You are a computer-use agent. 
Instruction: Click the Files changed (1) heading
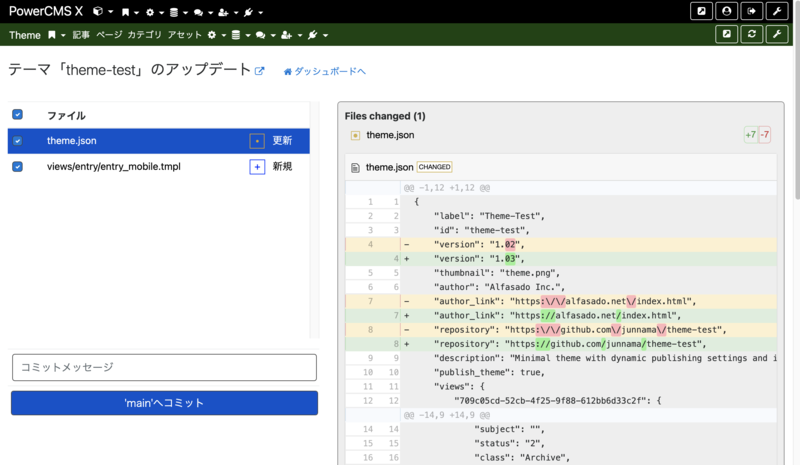pyautogui.click(x=385, y=116)
